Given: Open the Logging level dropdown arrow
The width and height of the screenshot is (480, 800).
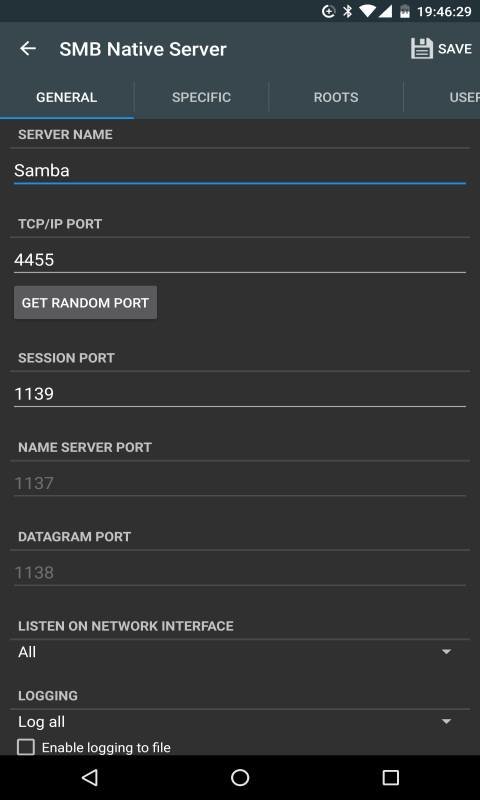Looking at the screenshot, I should point(446,721).
